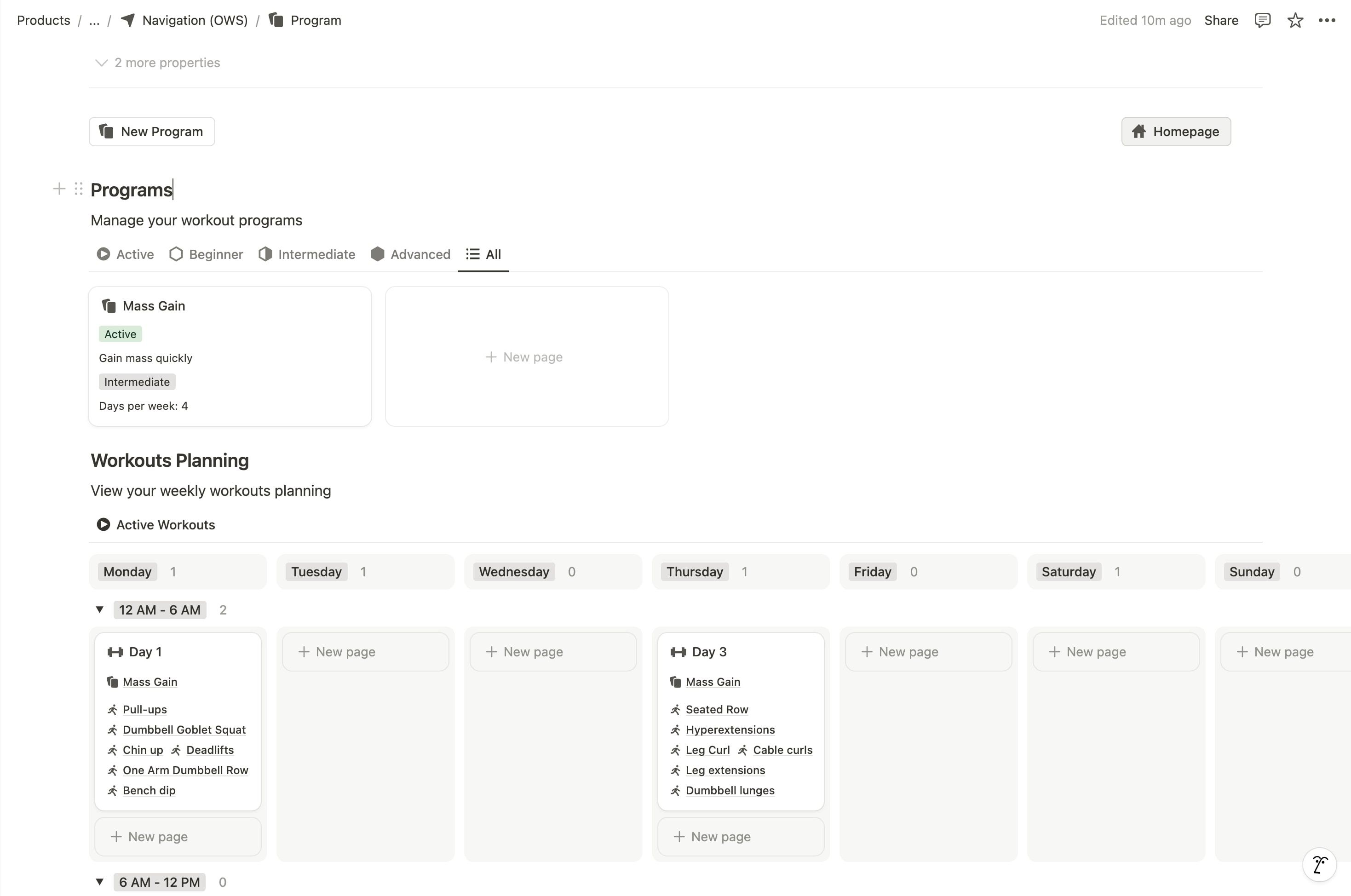1351x896 pixels.
Task: Open the three-dot page options menu
Action: pyautogui.click(x=1327, y=21)
